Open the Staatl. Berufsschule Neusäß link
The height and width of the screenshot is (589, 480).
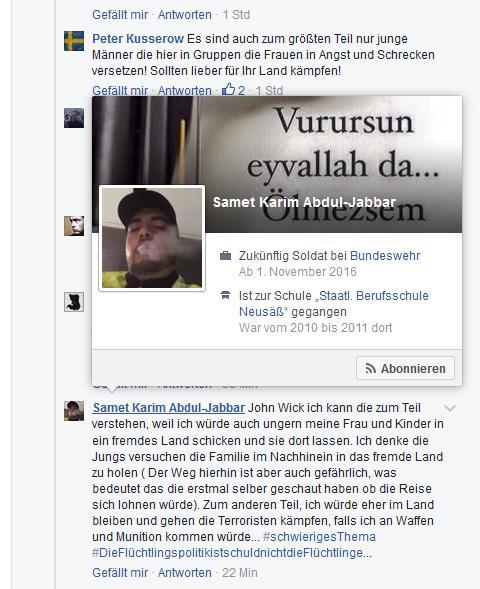coord(334,304)
